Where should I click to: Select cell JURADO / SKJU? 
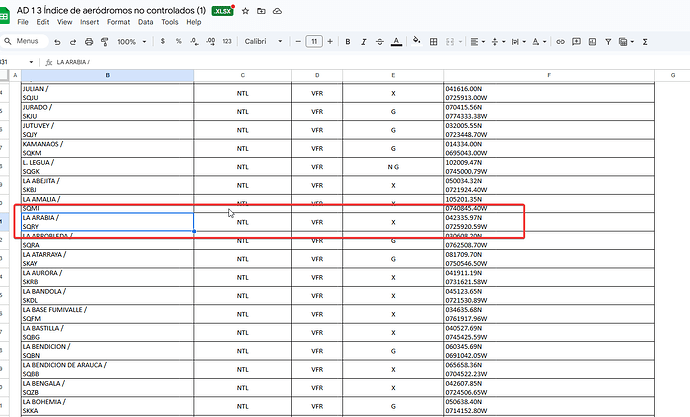pos(107,111)
